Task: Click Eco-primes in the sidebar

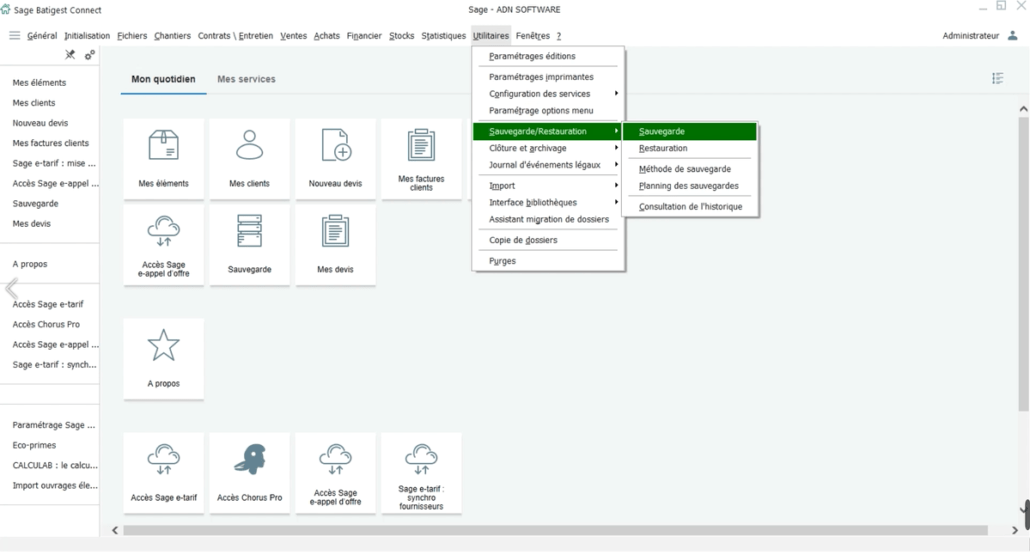Action: click(x=34, y=445)
